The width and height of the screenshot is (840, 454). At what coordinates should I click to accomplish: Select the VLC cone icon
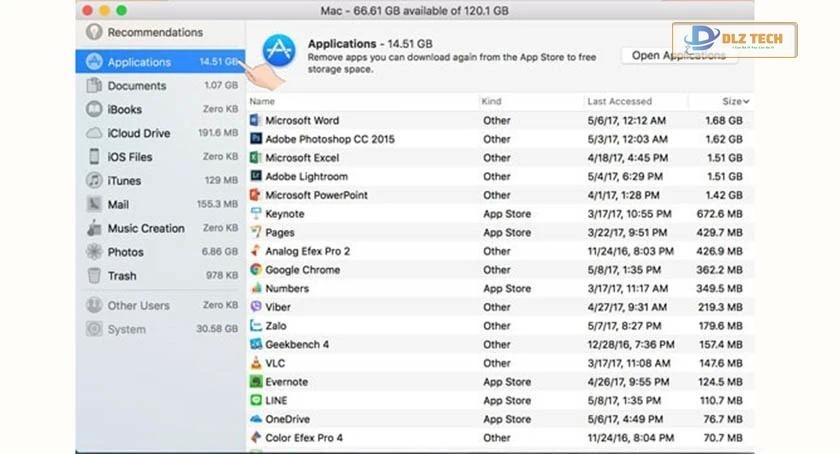[256, 363]
